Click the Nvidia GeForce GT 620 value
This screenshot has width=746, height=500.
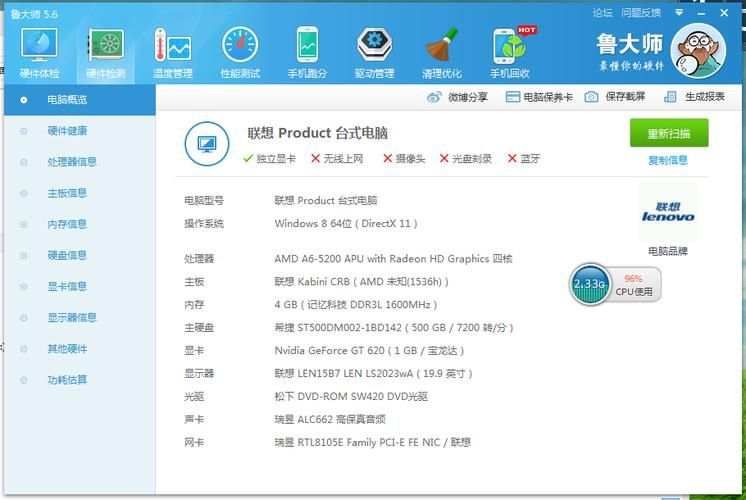point(369,351)
